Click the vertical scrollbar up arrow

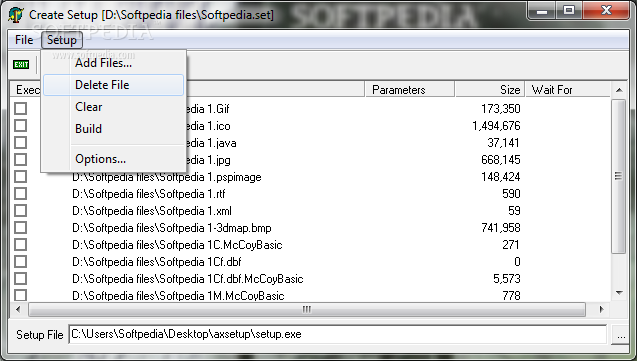[x=619, y=90]
